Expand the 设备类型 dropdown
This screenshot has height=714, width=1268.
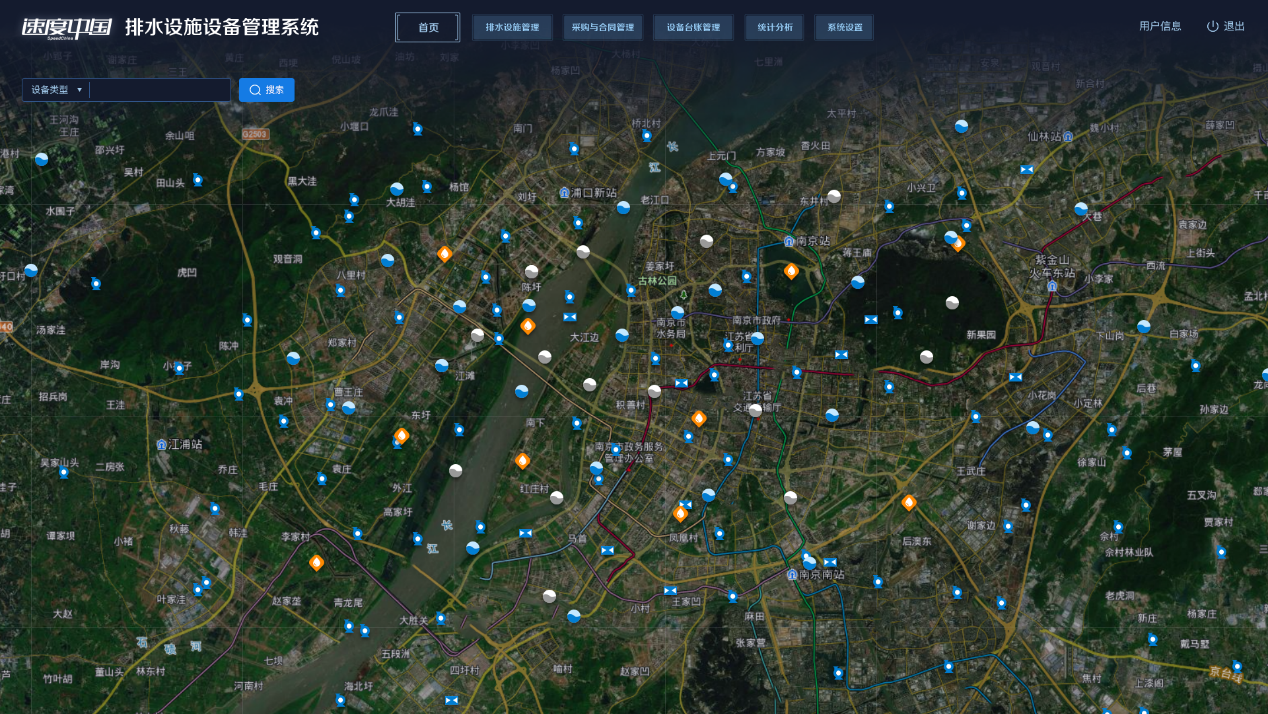pos(56,90)
